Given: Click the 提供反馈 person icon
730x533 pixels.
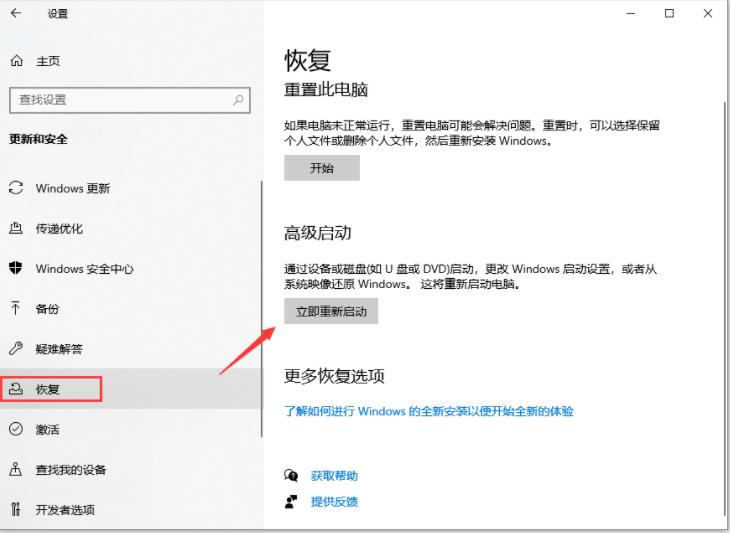Looking at the screenshot, I should [x=291, y=501].
